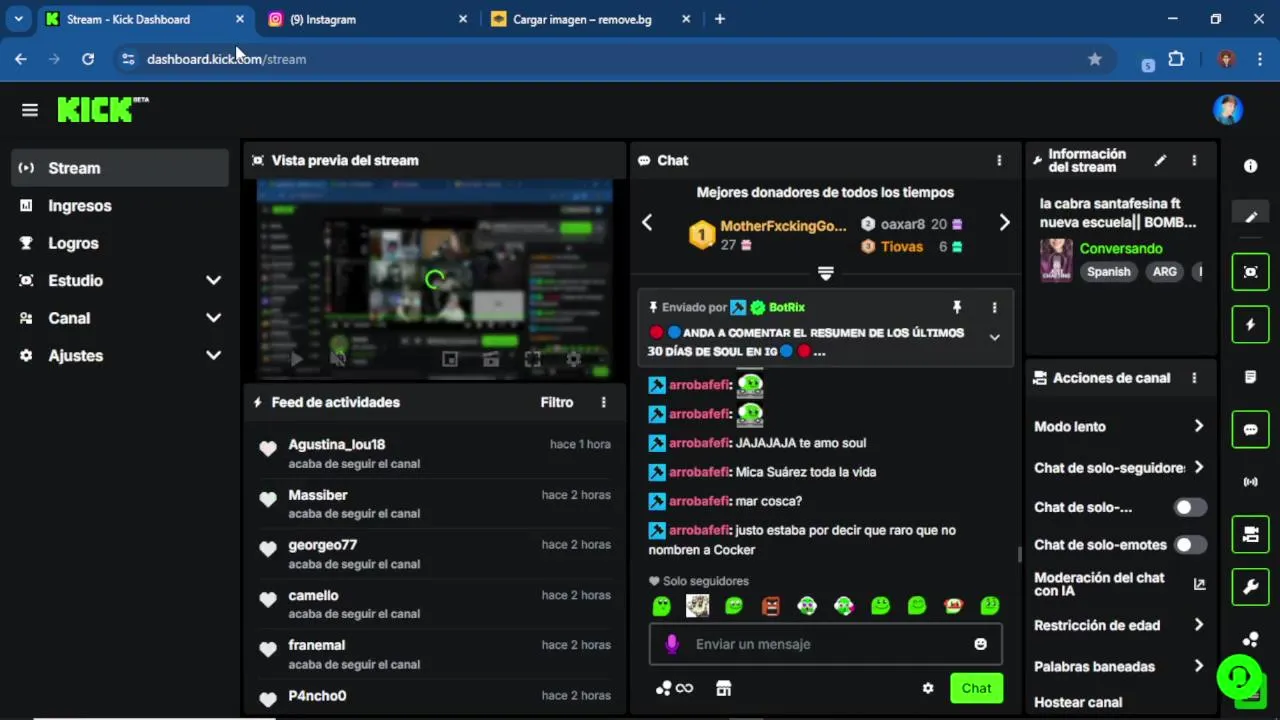Click the Enviar un mensaje input field
Screen dimensions: 1280x720
[825, 644]
